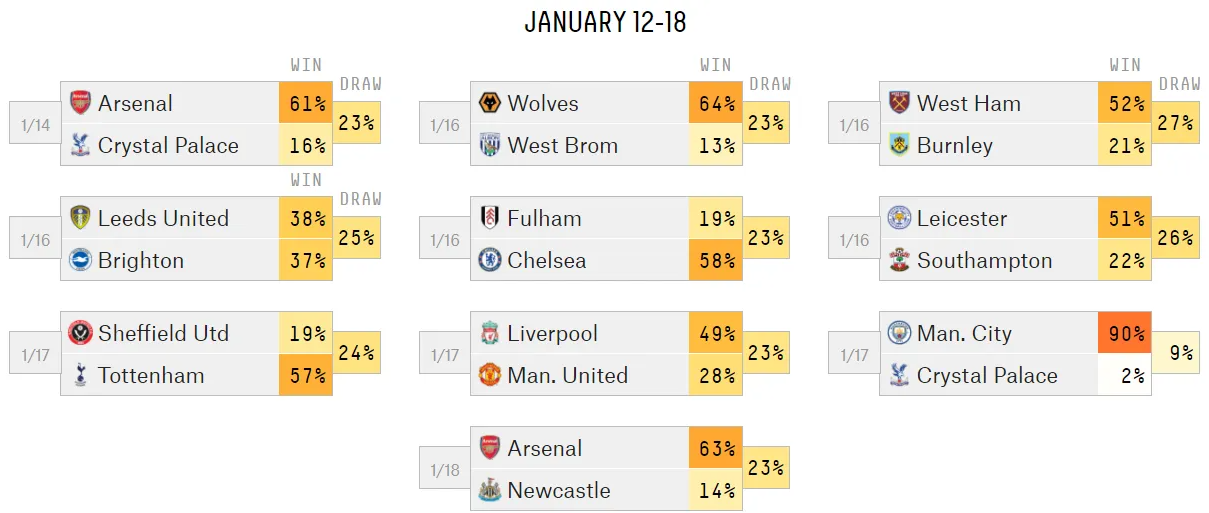Click the West Brom club crest
This screenshot has width=1209, height=513.
coord(489,145)
